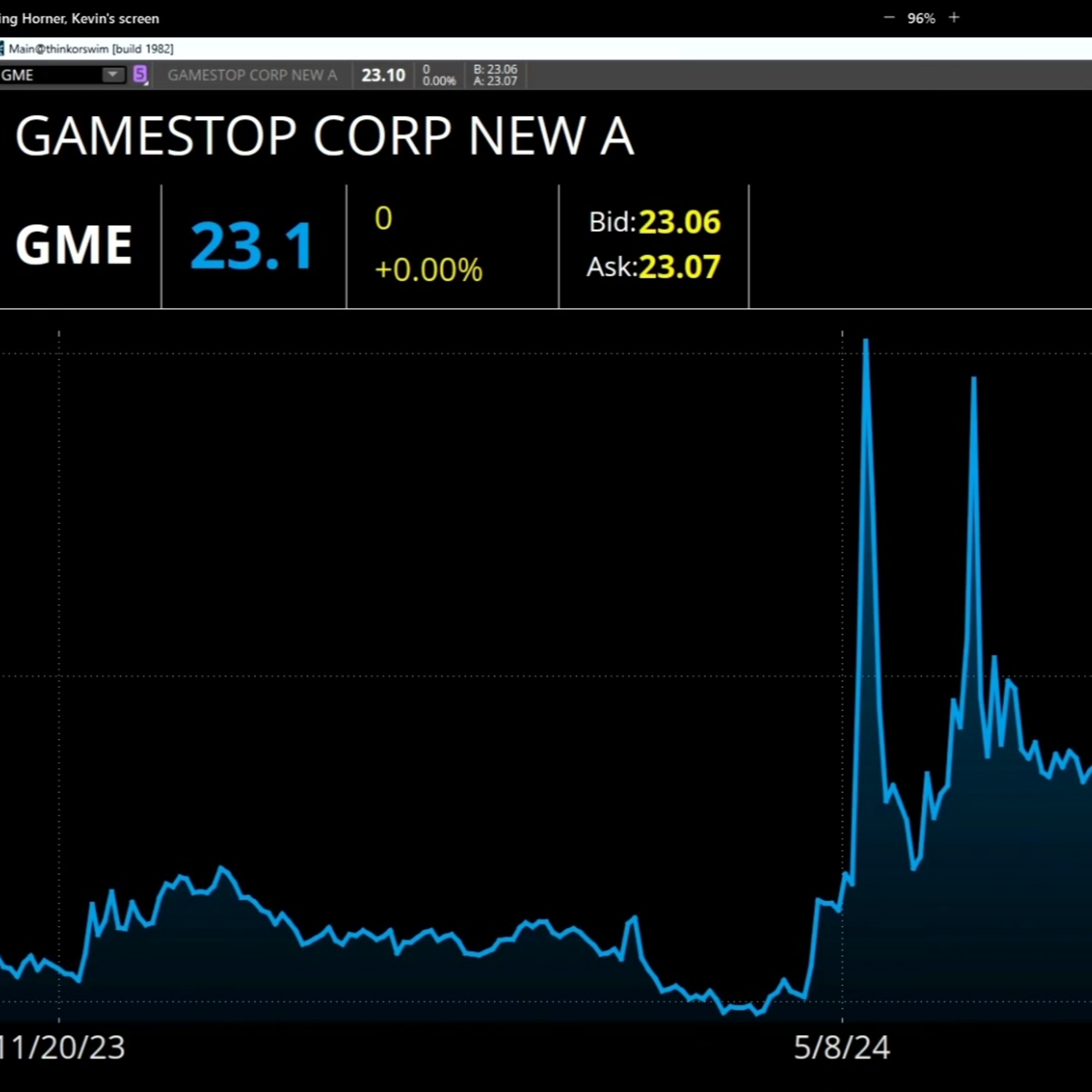Click the yellow 0 net change value
The image size is (1092, 1092).
tap(383, 218)
